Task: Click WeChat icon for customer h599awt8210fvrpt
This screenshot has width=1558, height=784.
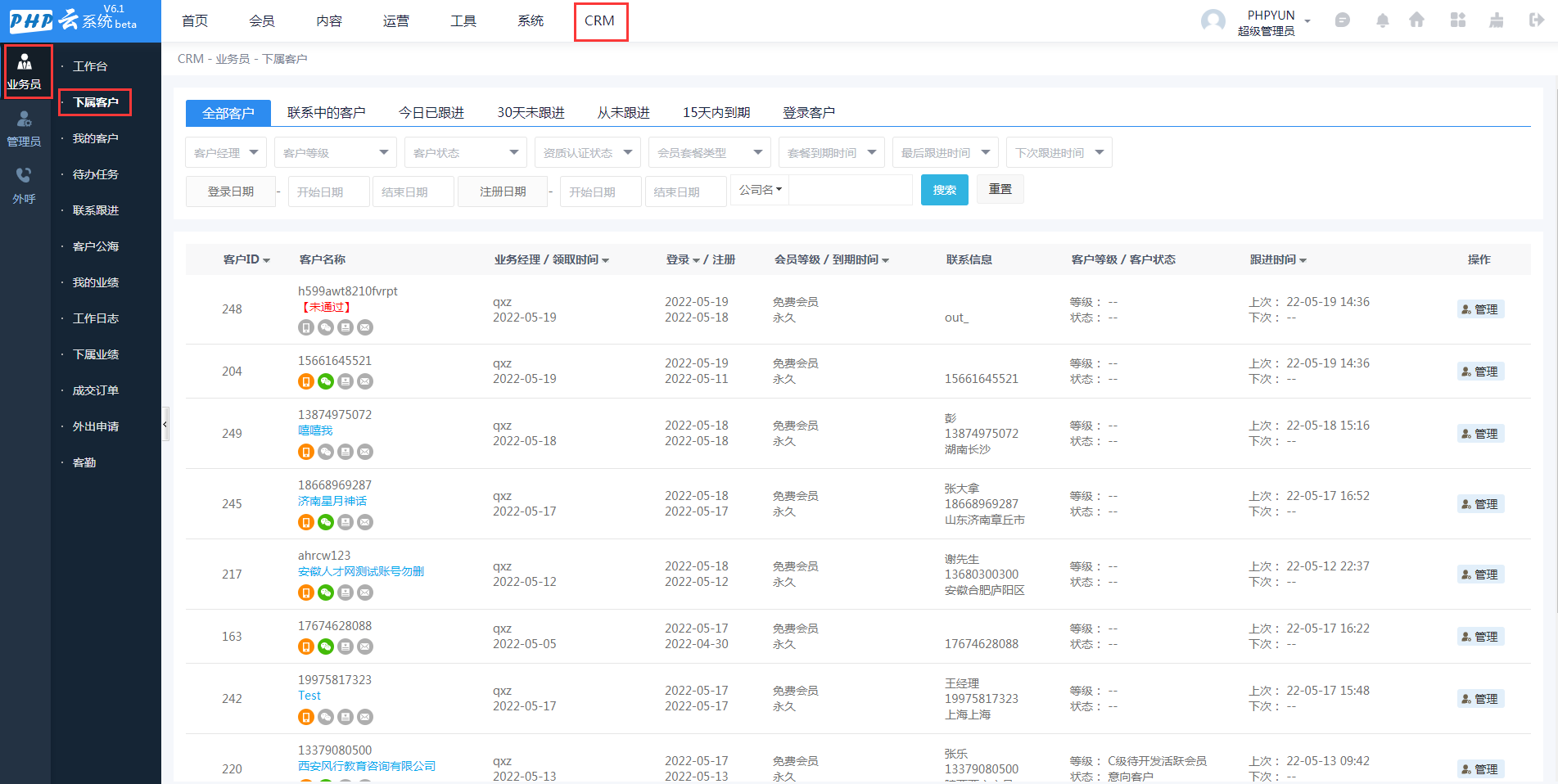Action: point(326,327)
